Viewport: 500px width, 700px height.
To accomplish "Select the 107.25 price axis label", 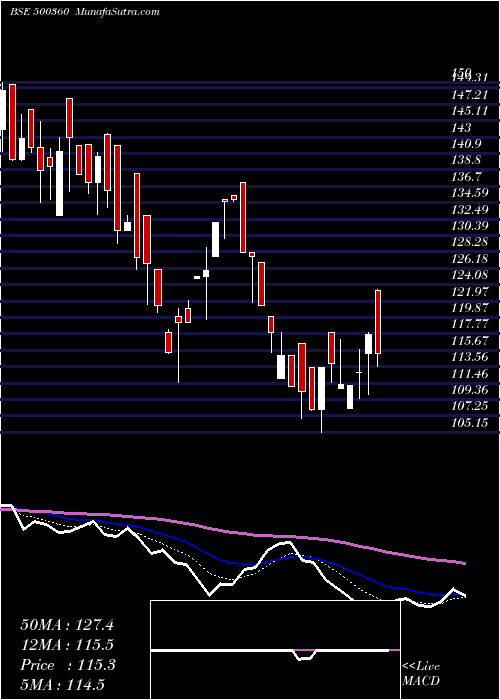I will (469, 406).
